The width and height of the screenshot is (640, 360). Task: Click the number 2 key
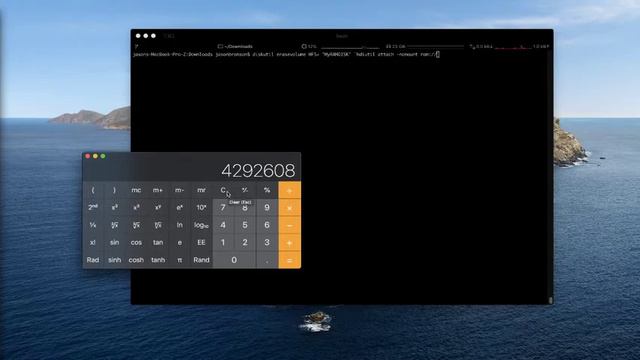pyautogui.click(x=245, y=242)
